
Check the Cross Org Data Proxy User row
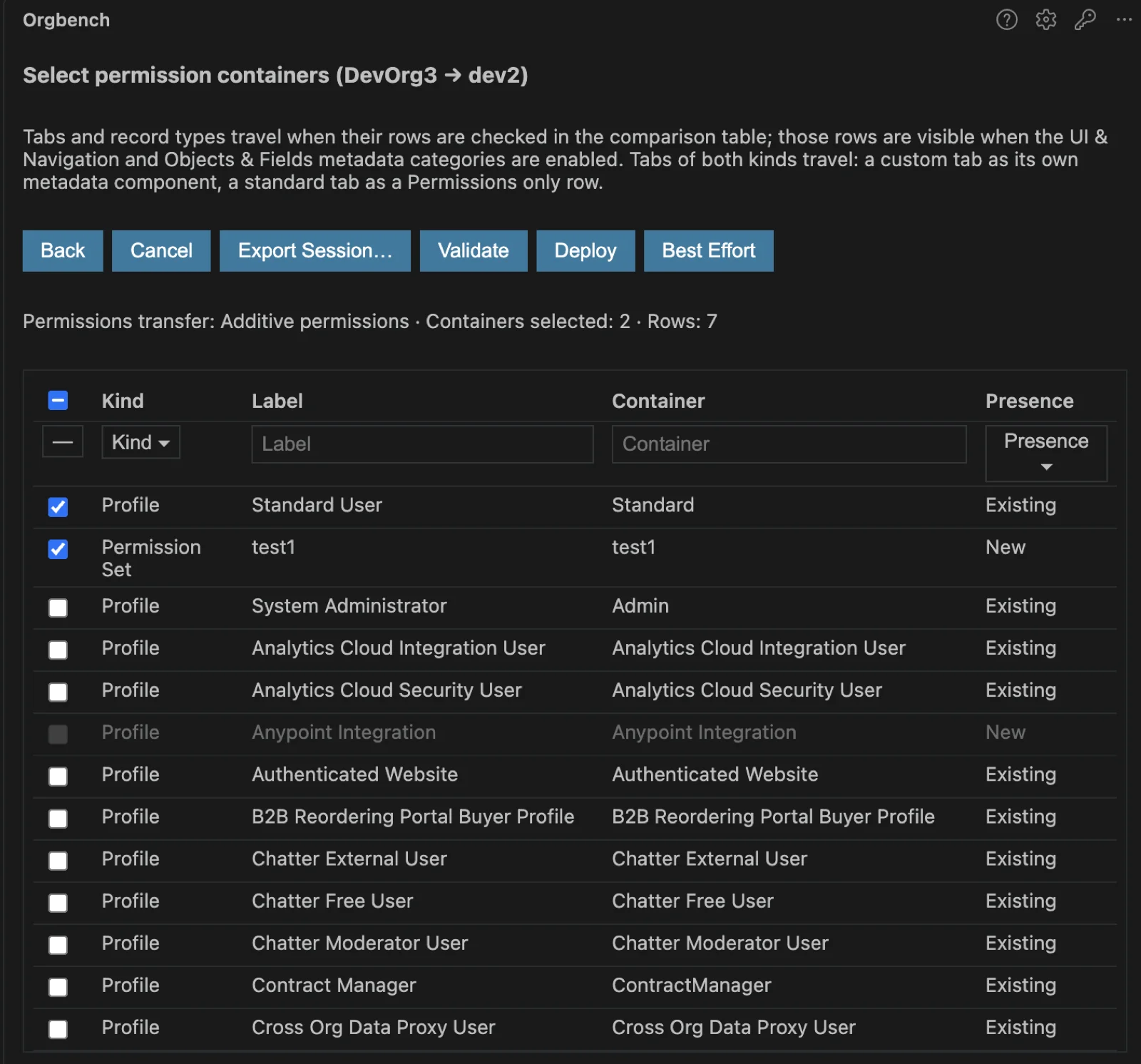[58, 1028]
